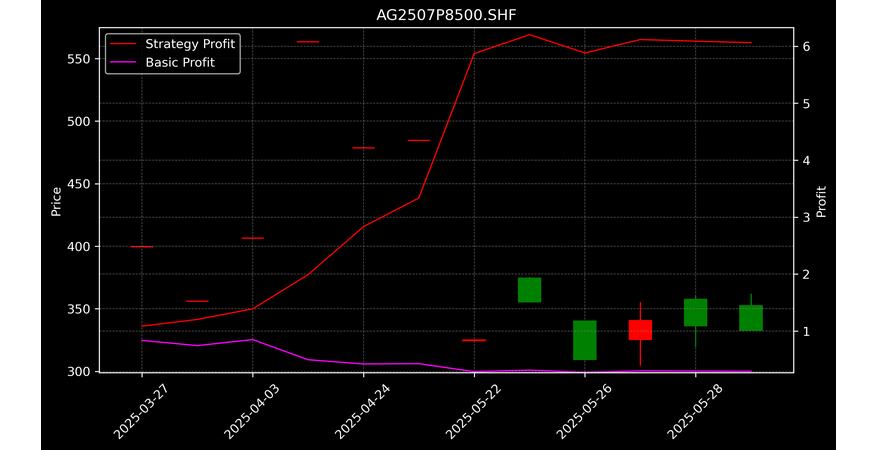Click the 3 profit tick label
The width and height of the screenshot is (878, 450).
(x=806, y=217)
